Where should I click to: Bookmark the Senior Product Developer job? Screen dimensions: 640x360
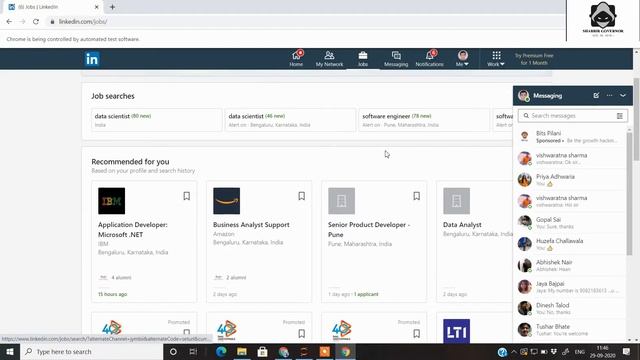tap(417, 196)
